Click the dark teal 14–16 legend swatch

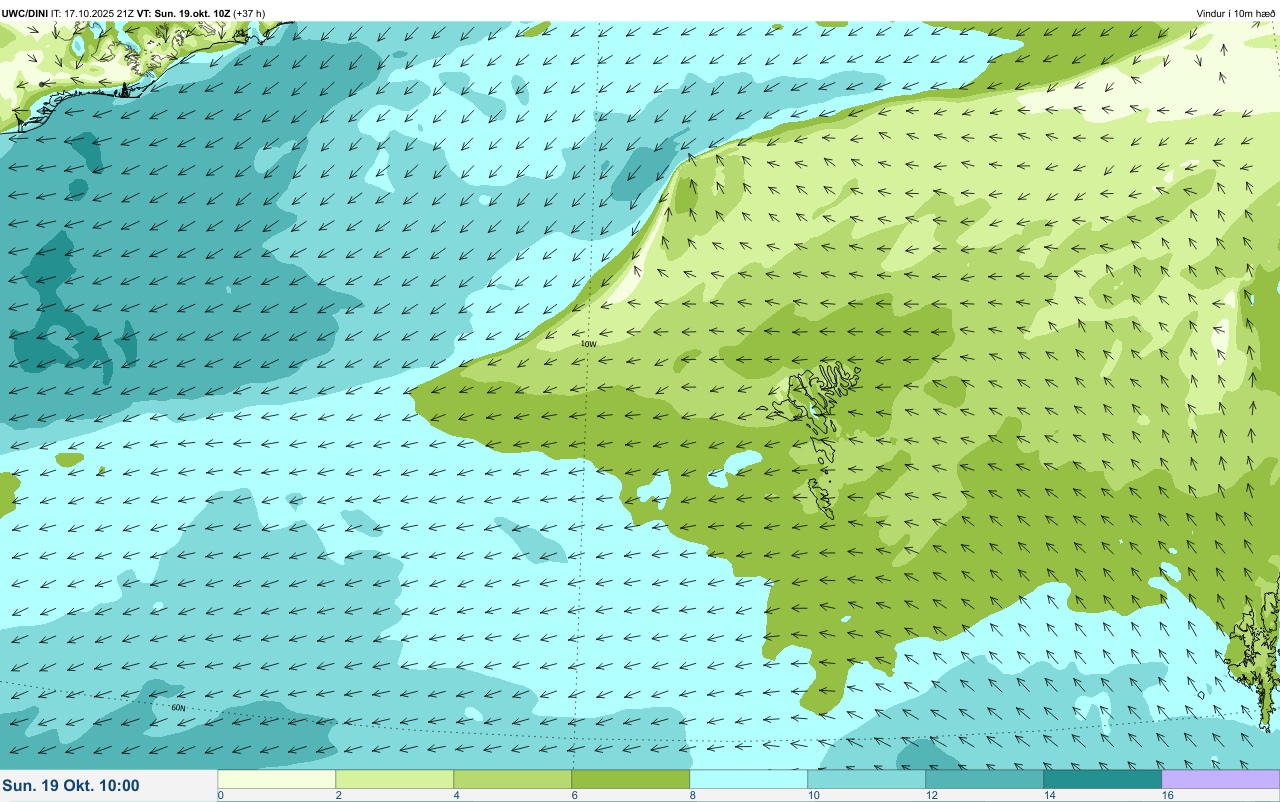[1103, 779]
